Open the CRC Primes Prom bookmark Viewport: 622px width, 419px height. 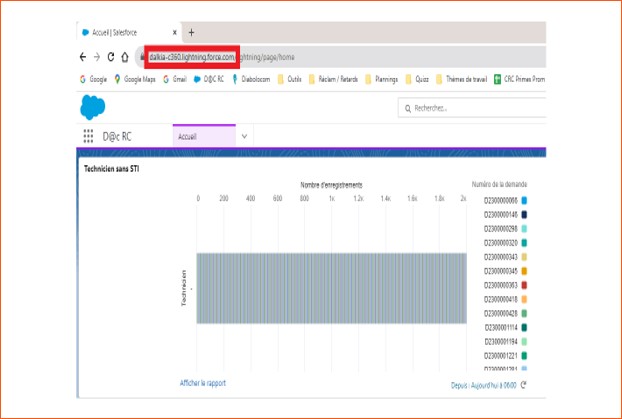(x=519, y=79)
